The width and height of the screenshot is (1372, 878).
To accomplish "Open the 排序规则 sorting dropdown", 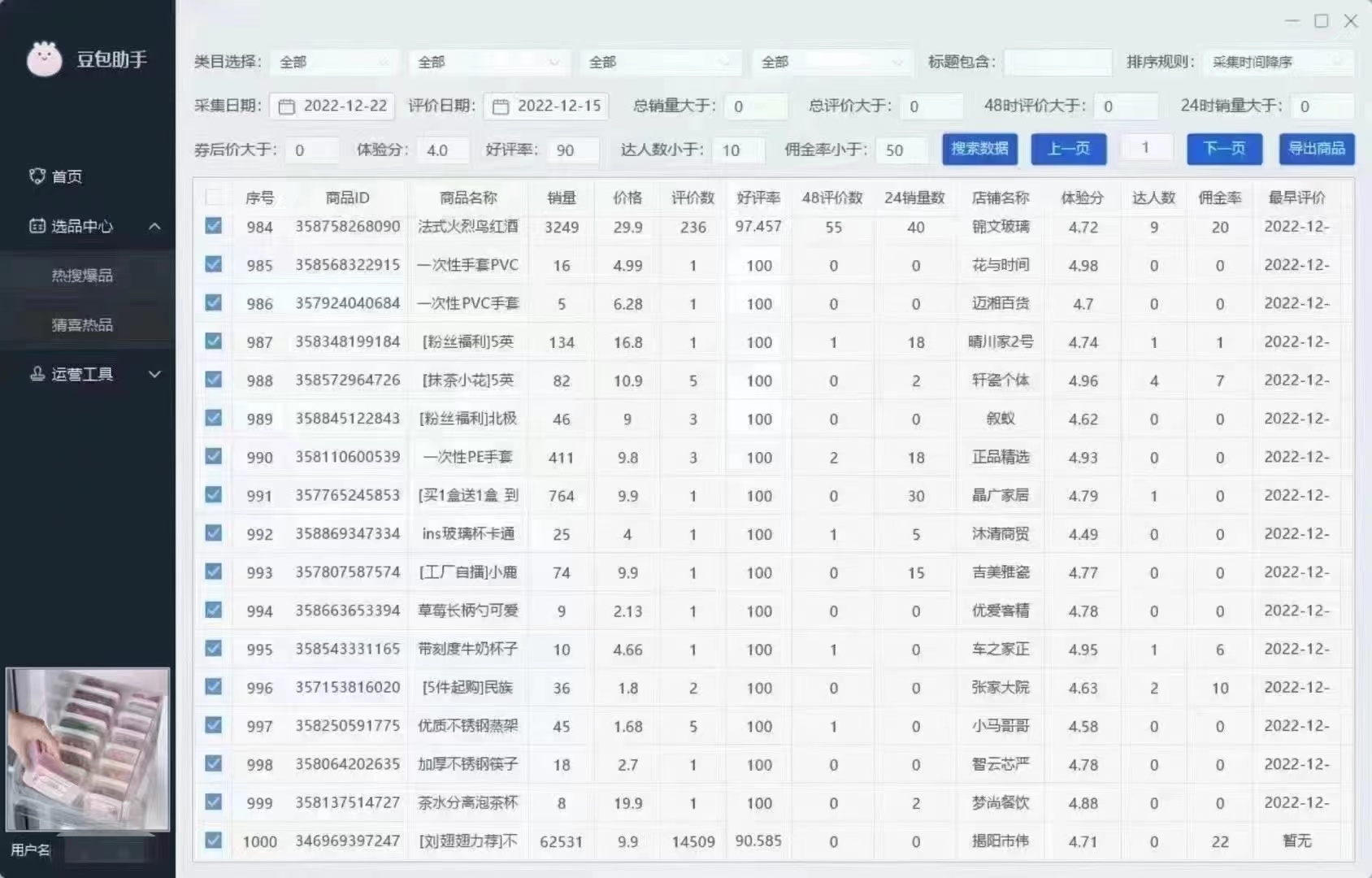I will point(1277,63).
